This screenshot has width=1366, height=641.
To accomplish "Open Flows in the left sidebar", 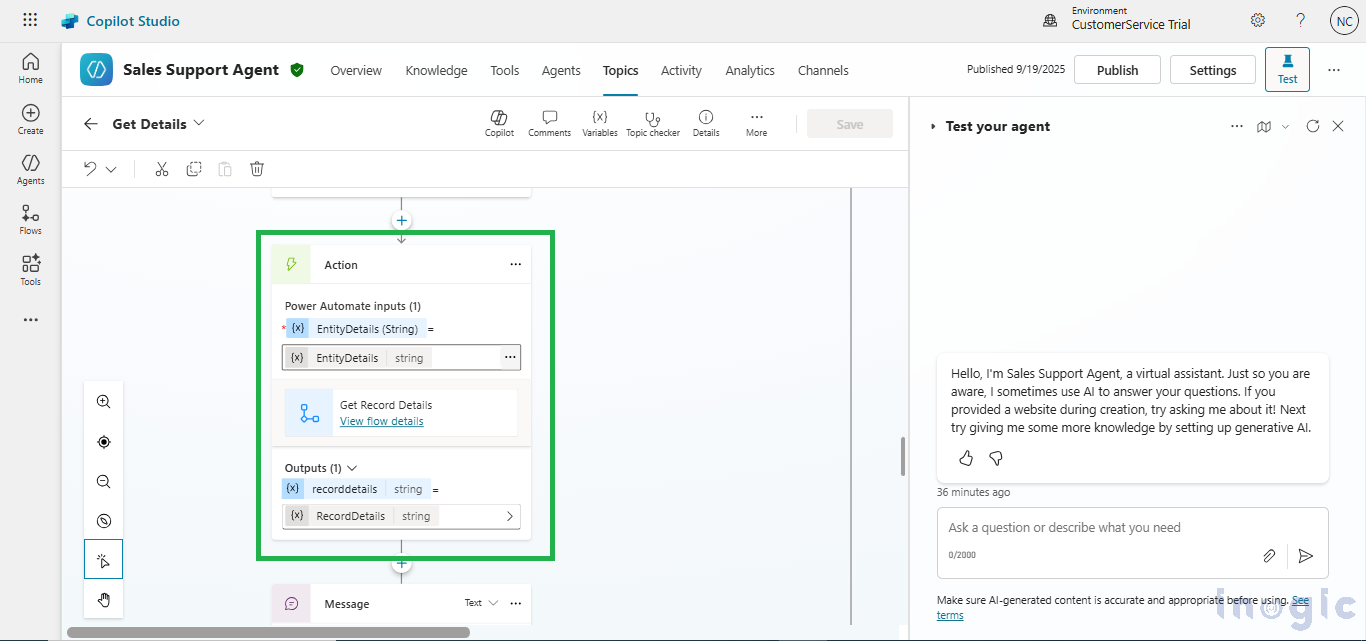I will pyautogui.click(x=30, y=220).
